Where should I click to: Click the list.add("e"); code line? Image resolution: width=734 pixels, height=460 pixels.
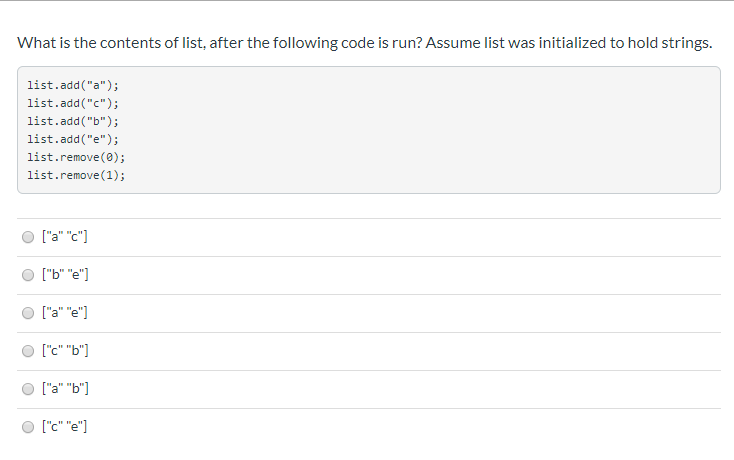[x=73, y=139]
